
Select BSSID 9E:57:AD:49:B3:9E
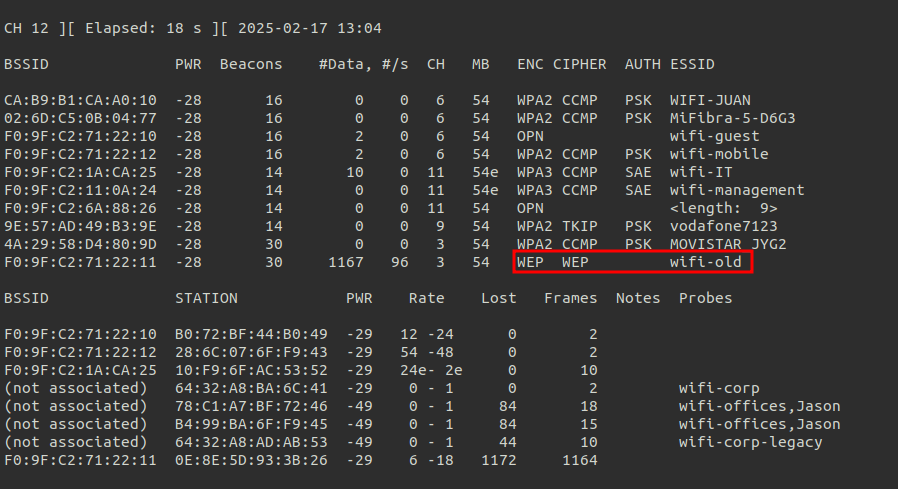click(x=80, y=226)
